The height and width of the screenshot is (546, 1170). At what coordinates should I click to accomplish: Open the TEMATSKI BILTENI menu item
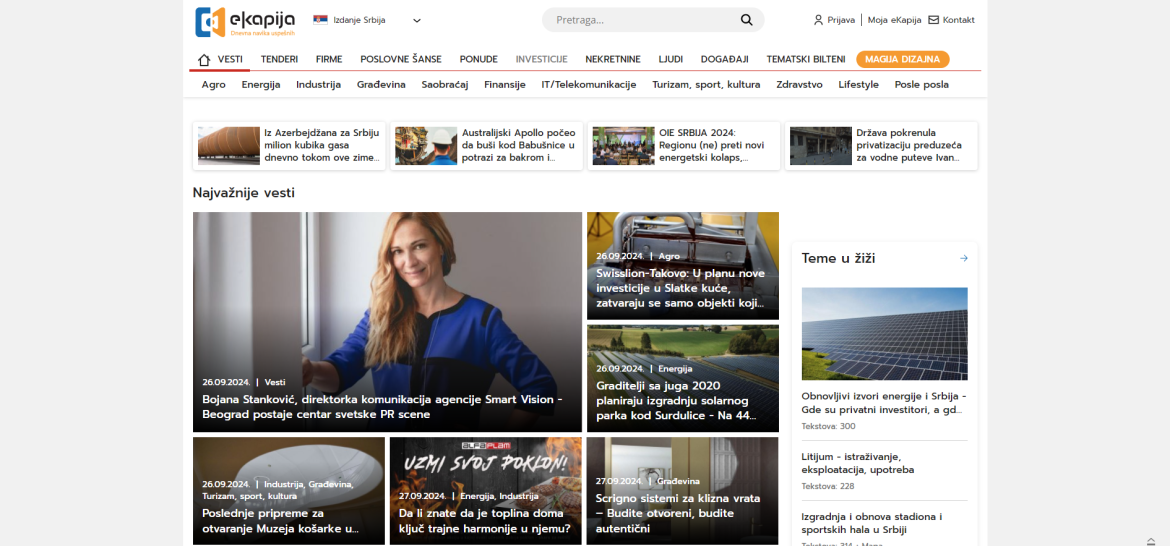tap(806, 60)
